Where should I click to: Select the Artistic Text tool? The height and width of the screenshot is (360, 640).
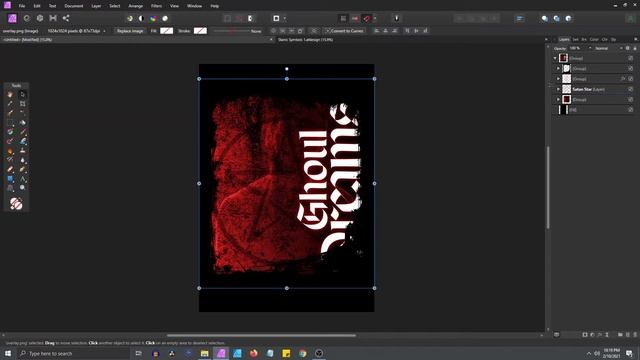tap(22, 179)
